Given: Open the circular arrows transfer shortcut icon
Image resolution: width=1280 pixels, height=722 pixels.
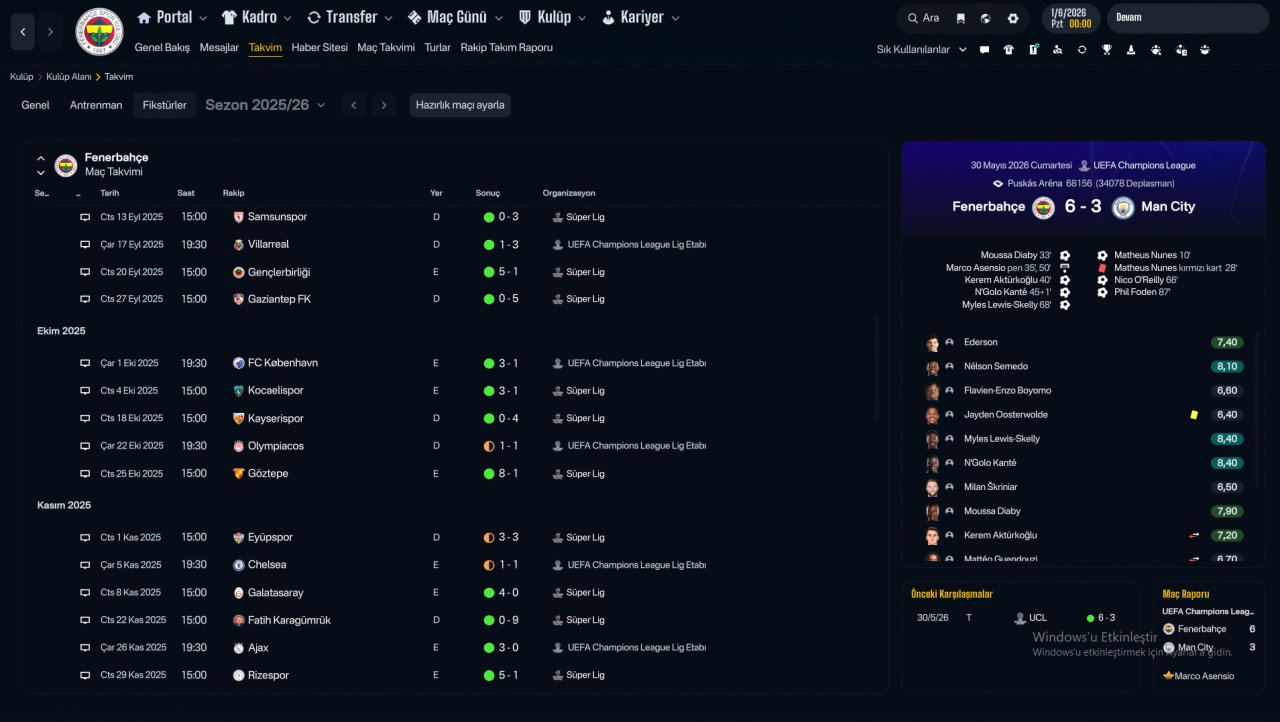Looking at the screenshot, I should 1082,49.
